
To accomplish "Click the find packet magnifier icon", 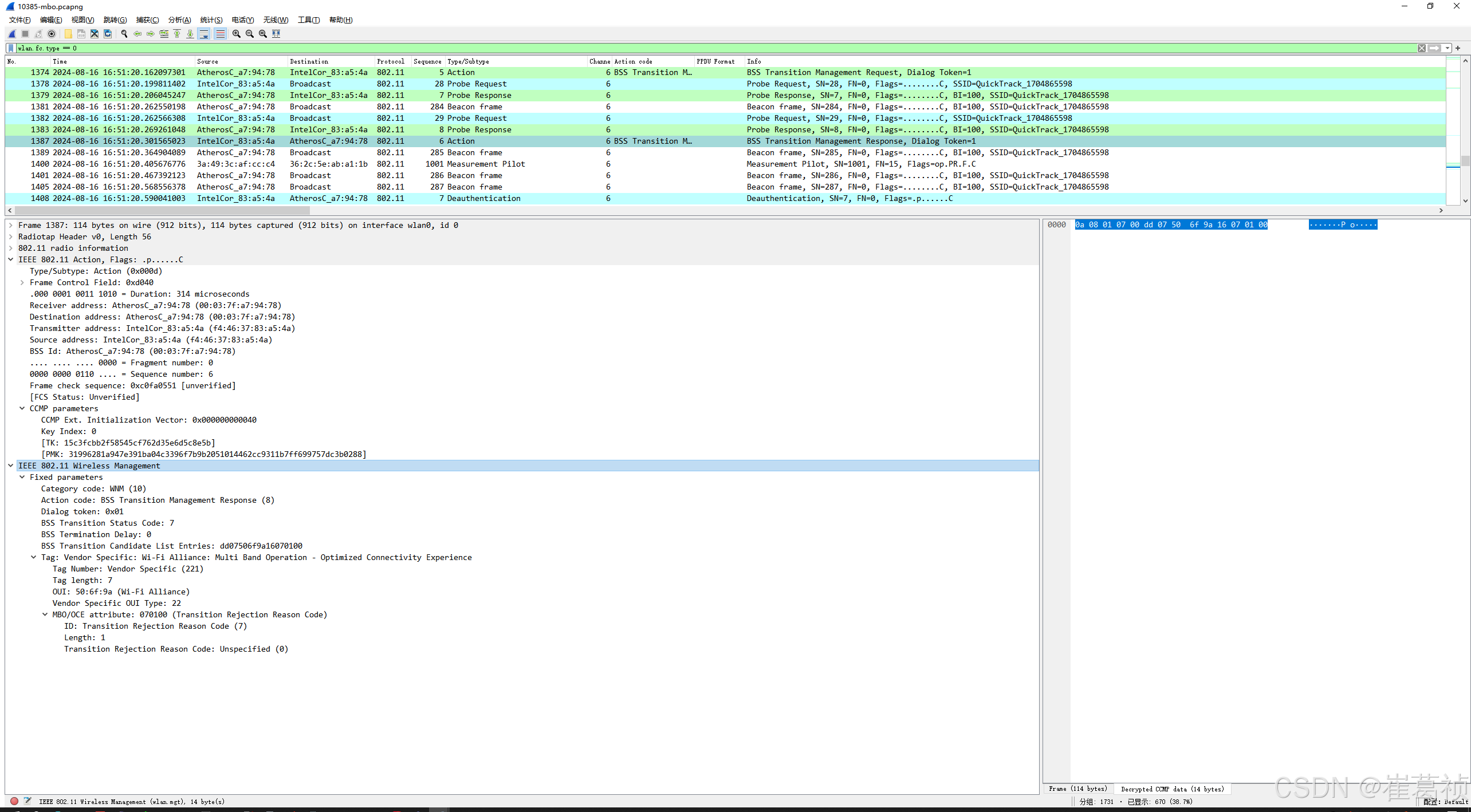I will click(x=124, y=34).
